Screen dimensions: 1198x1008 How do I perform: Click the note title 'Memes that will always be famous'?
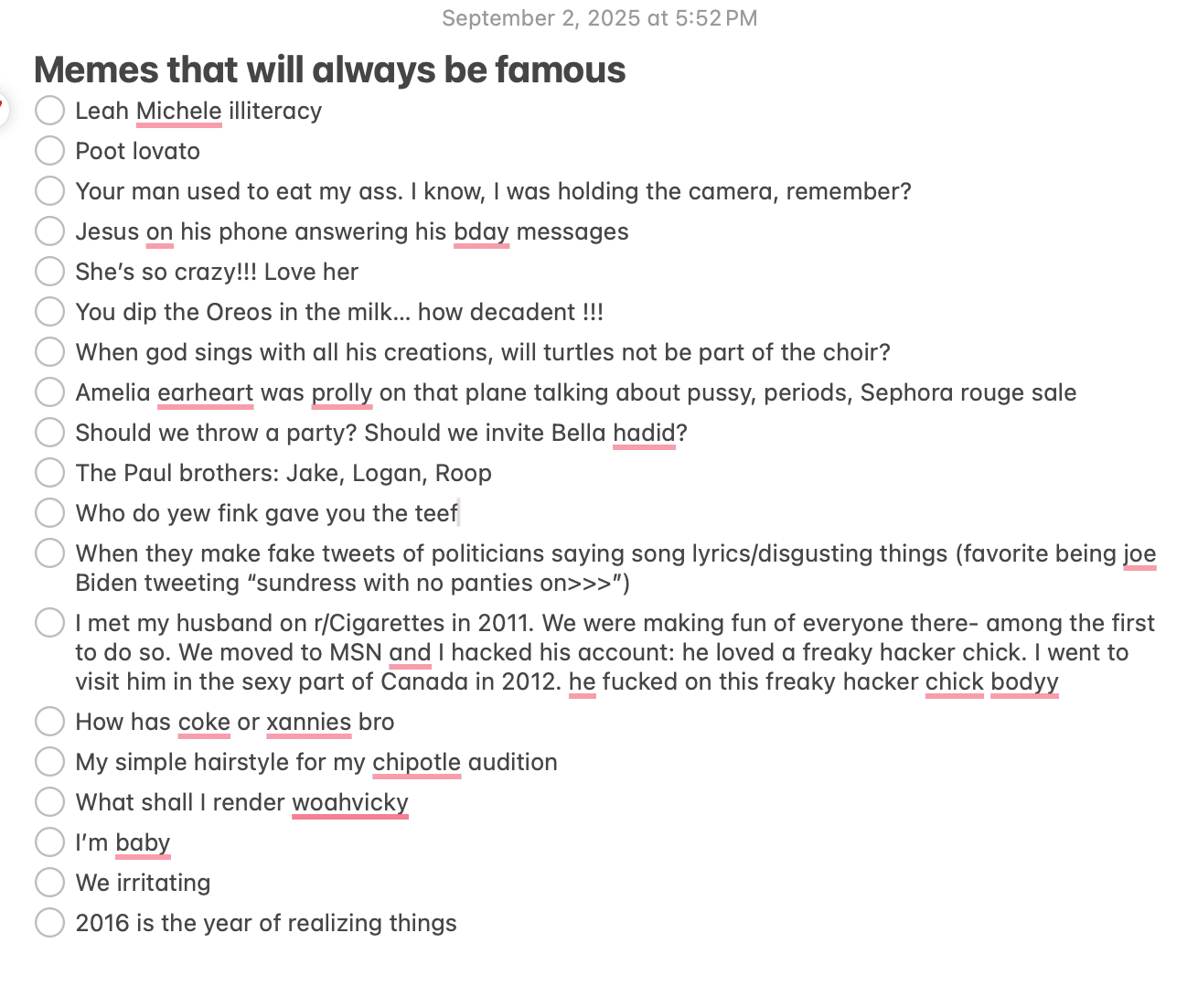pyautogui.click(x=330, y=70)
